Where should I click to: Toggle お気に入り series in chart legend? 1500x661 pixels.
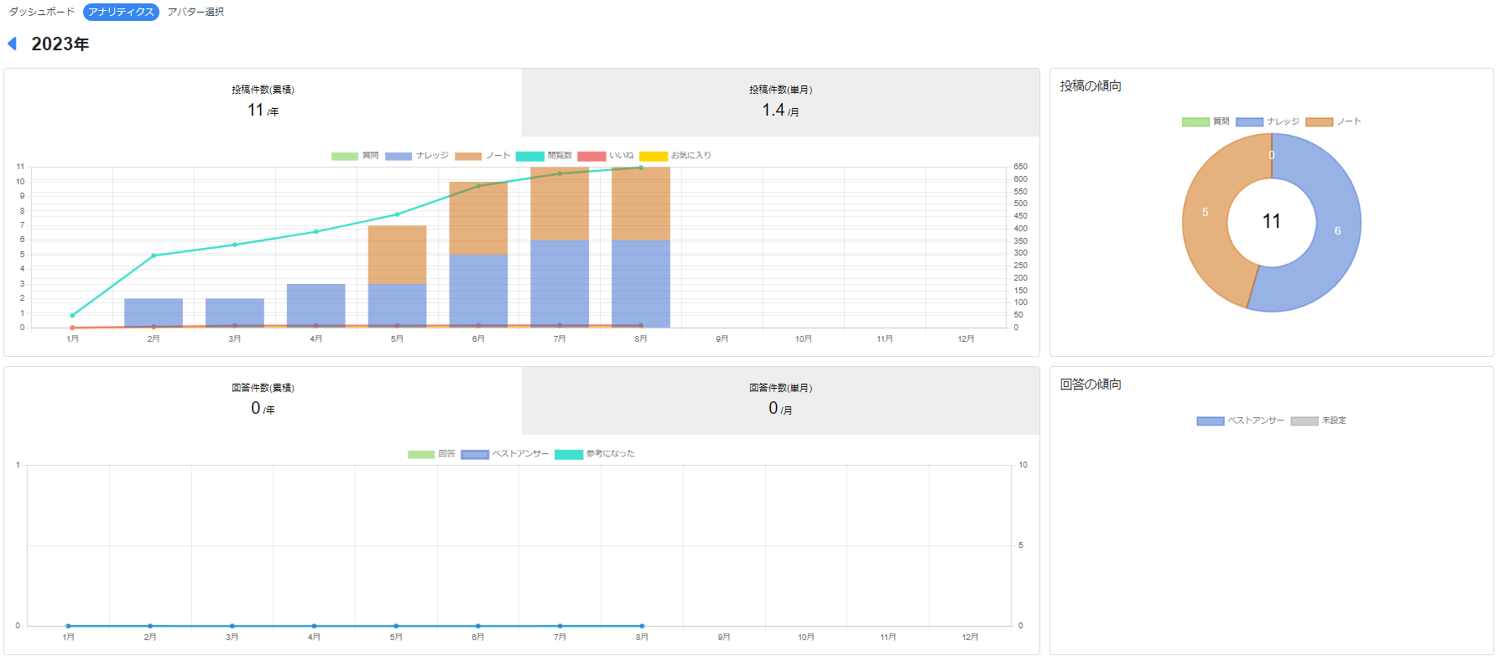[676, 156]
